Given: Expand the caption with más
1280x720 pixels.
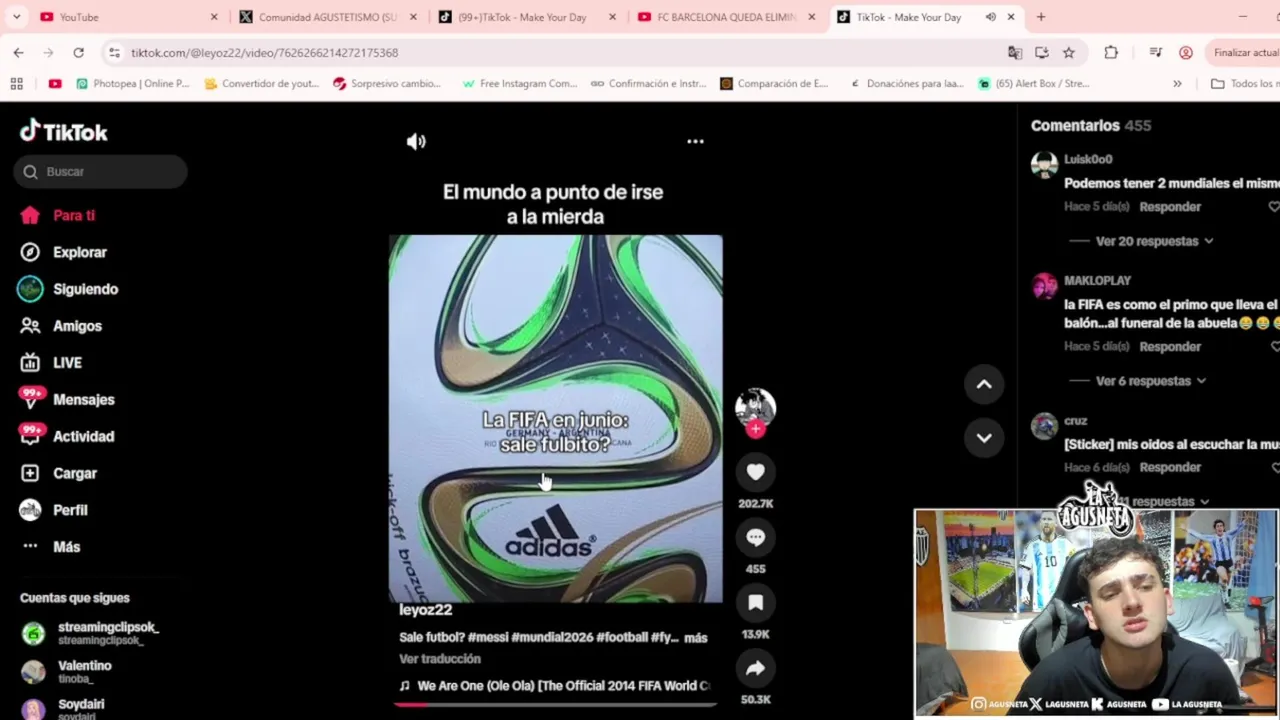Looking at the screenshot, I should [x=696, y=638].
